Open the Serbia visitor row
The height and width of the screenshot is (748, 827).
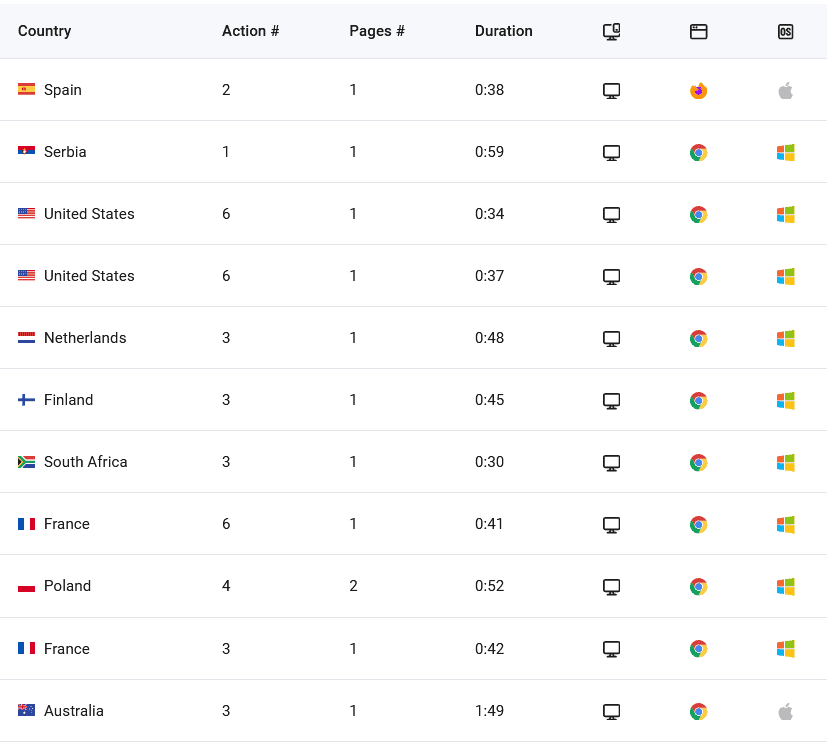click(x=414, y=152)
